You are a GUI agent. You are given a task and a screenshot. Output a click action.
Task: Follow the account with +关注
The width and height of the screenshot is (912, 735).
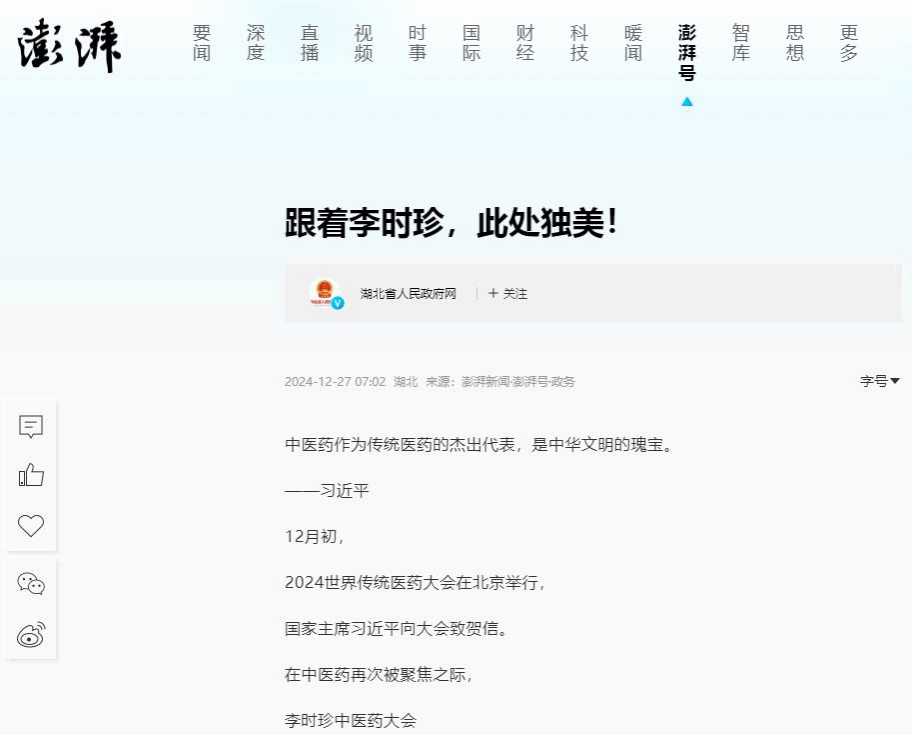coord(508,294)
